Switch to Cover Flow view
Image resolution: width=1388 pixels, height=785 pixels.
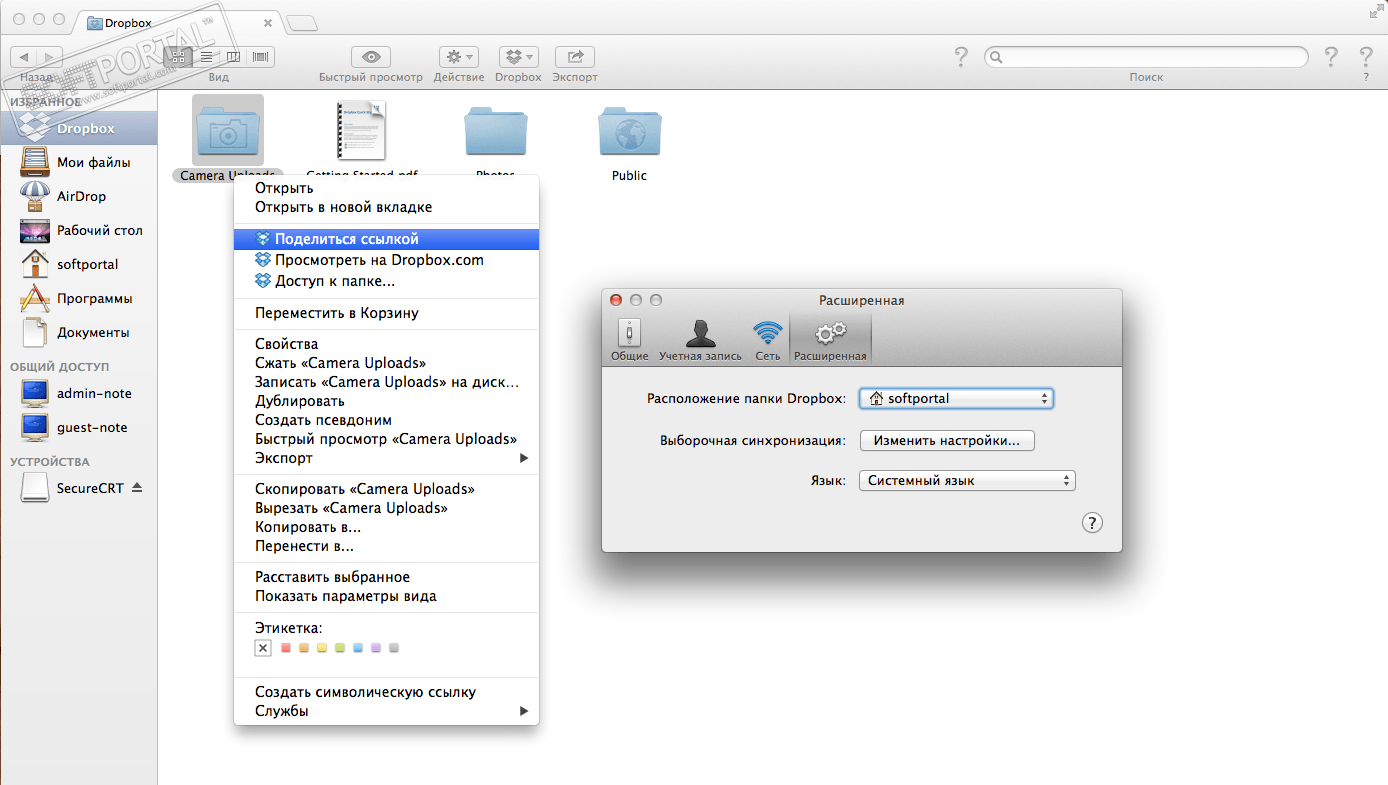coord(261,57)
